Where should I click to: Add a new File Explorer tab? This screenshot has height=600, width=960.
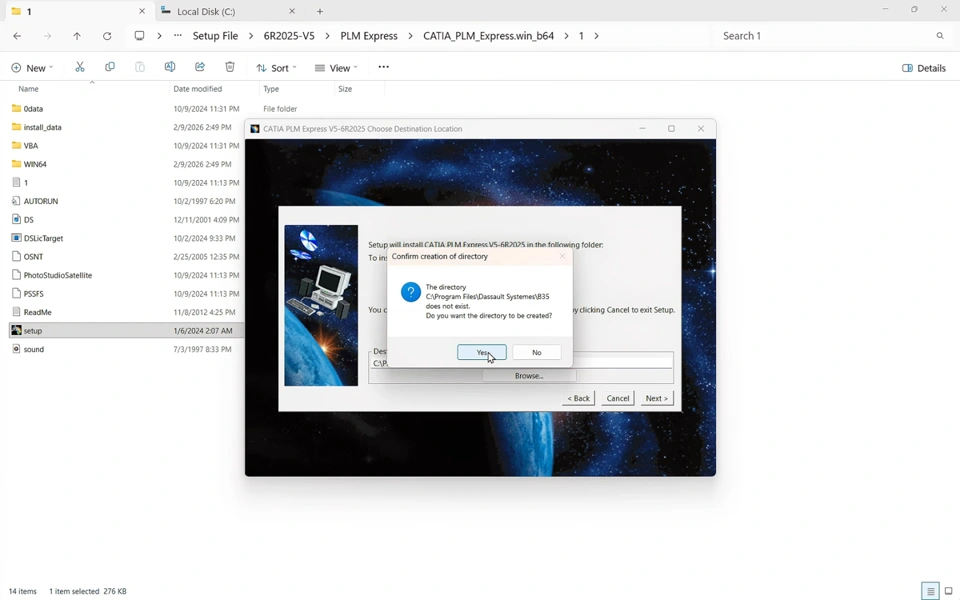(320, 12)
